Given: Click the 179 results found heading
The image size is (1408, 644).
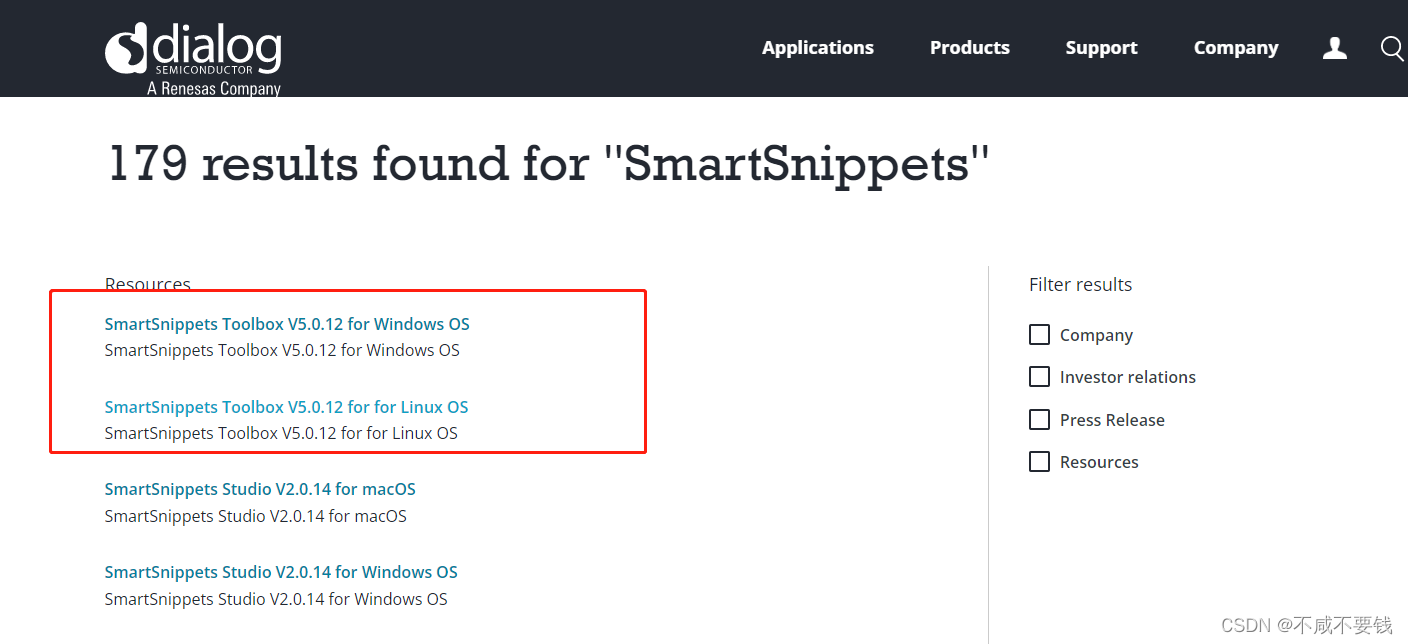Looking at the screenshot, I should click(x=548, y=163).
